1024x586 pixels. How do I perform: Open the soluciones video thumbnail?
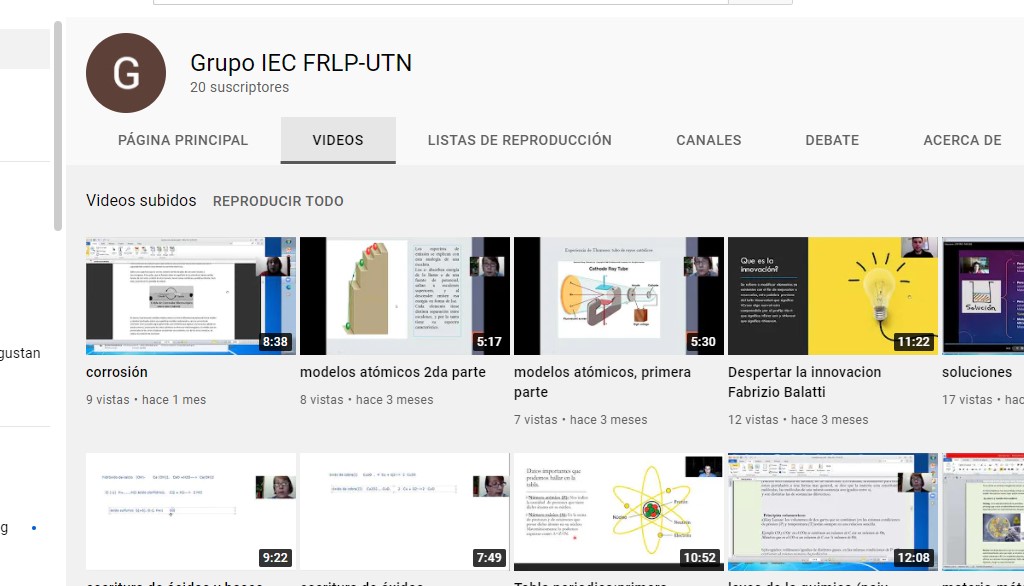click(x=983, y=296)
